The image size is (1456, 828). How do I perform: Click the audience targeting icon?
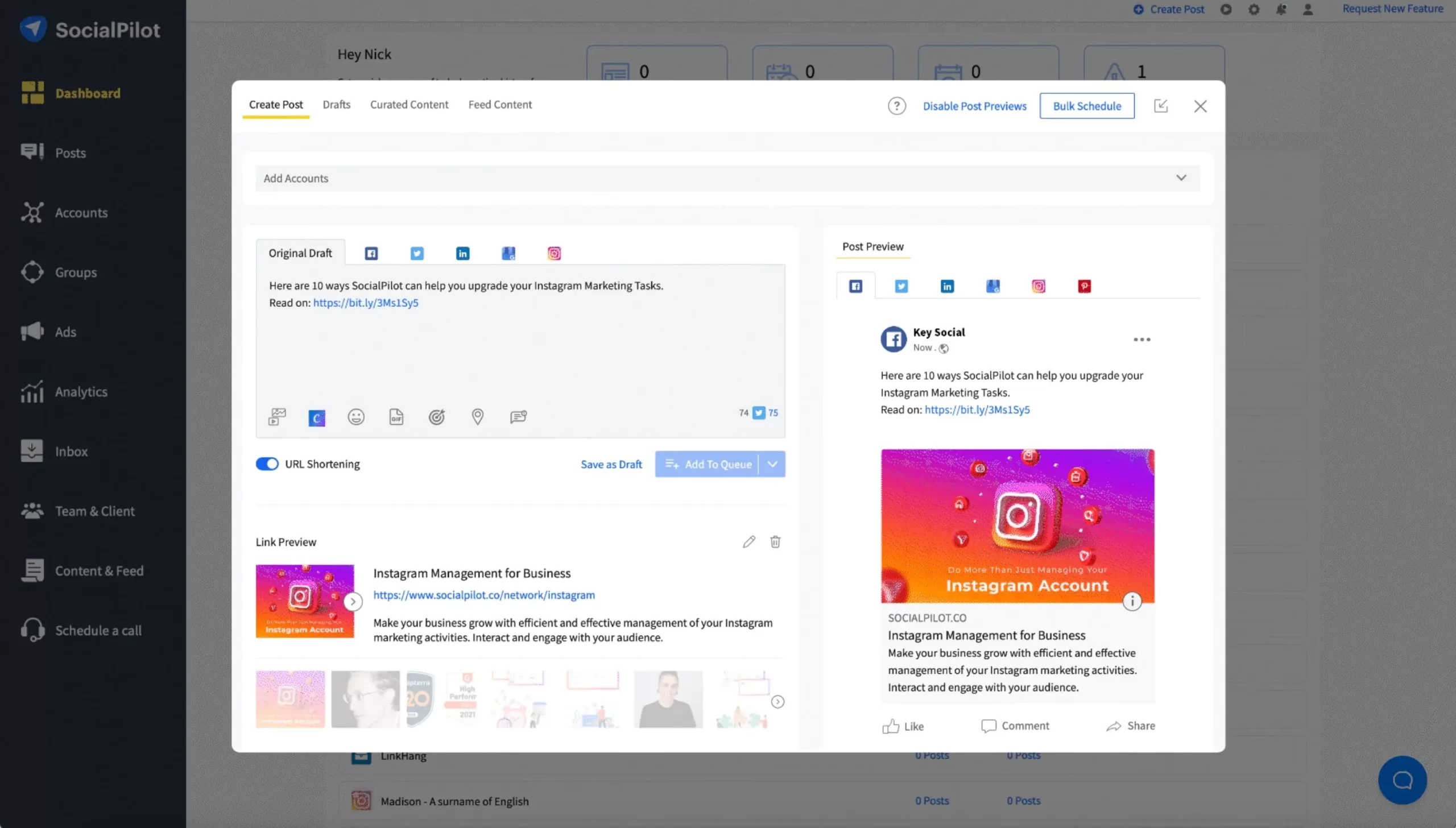436,417
